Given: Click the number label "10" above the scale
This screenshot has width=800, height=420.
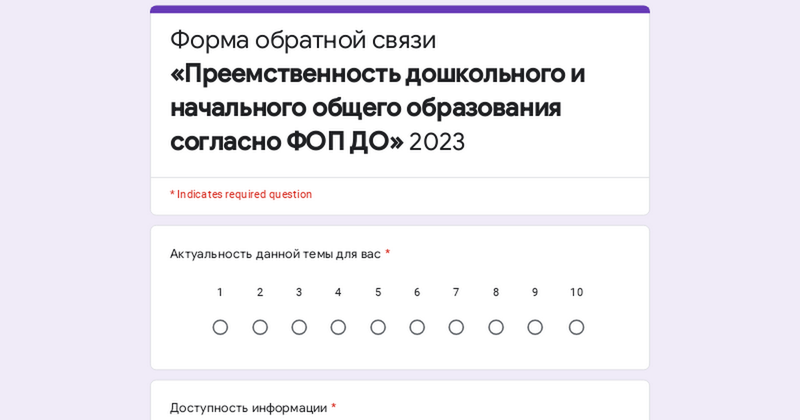Looking at the screenshot, I should [x=576, y=292].
